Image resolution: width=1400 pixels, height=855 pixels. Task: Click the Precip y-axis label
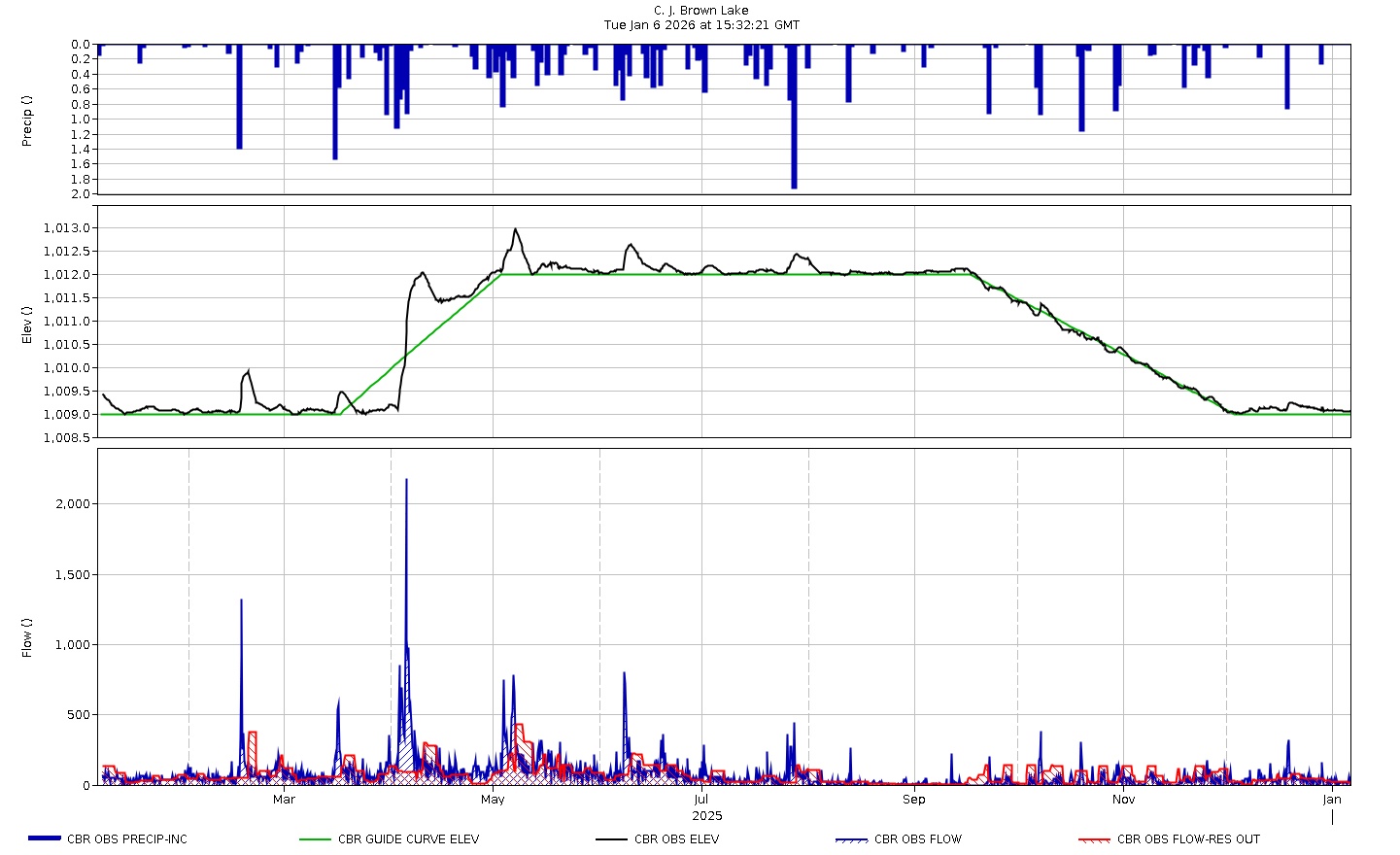click(x=27, y=120)
